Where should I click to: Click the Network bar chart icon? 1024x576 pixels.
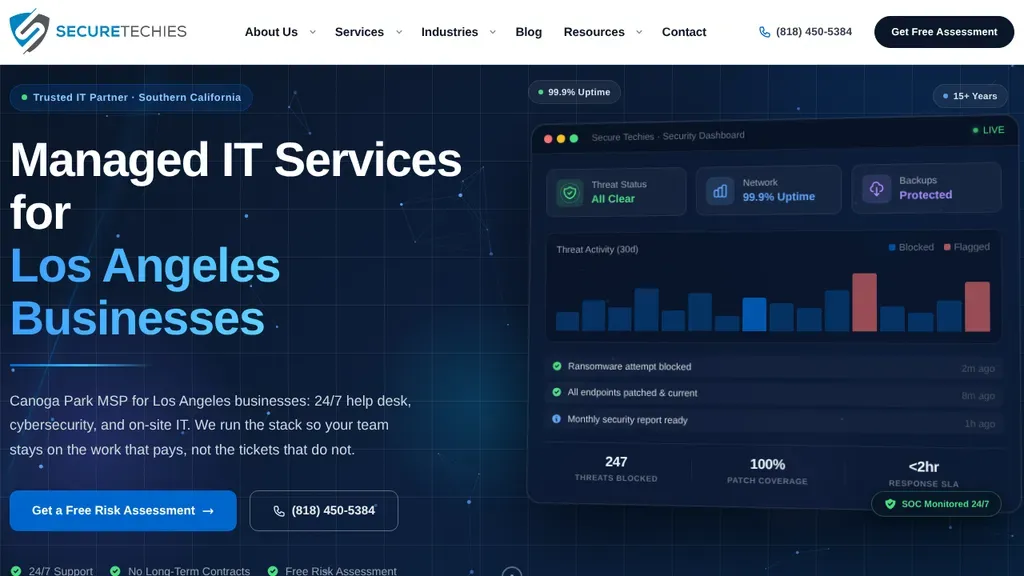pos(720,191)
